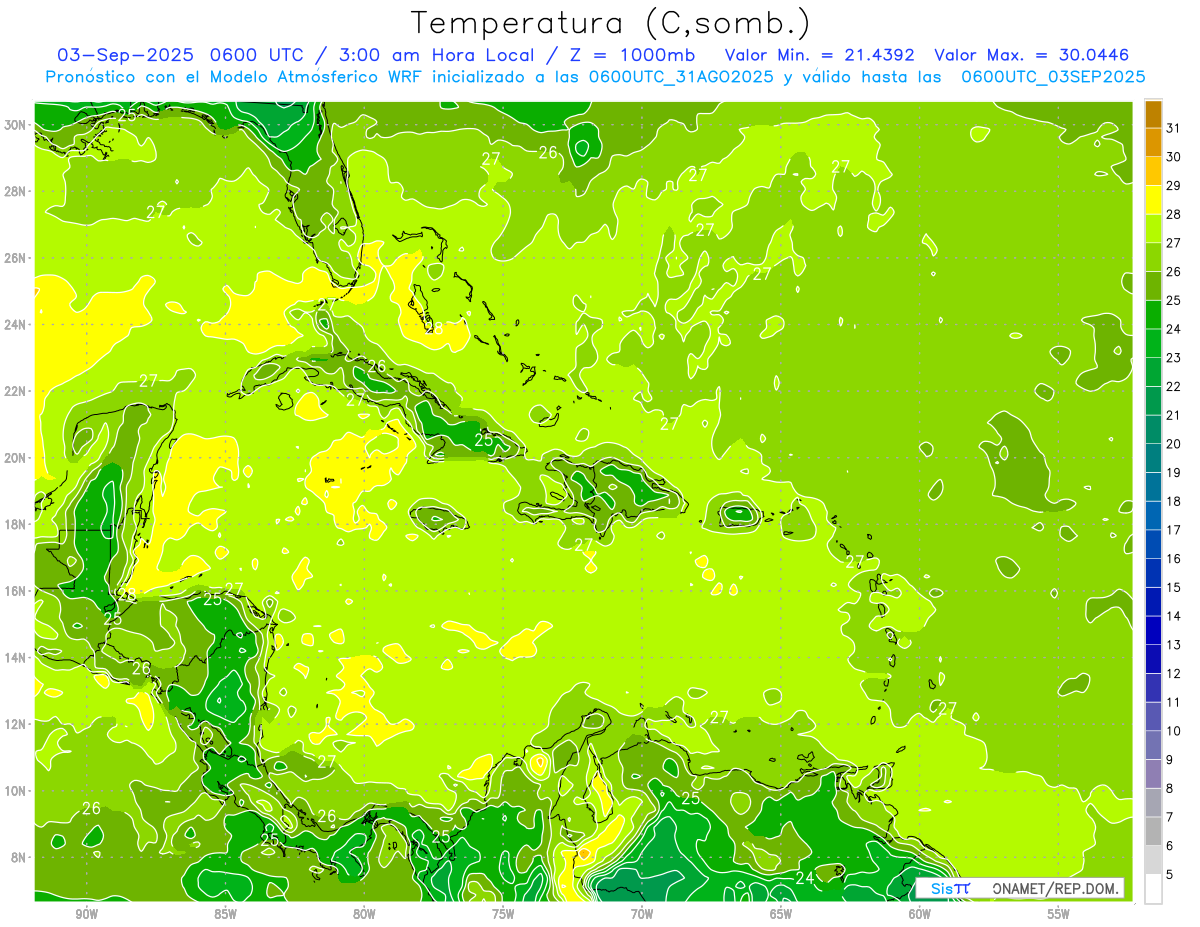This screenshot has height=927, width=1200.
Task: Click legend value '22' on color bar
Action: click(1174, 386)
